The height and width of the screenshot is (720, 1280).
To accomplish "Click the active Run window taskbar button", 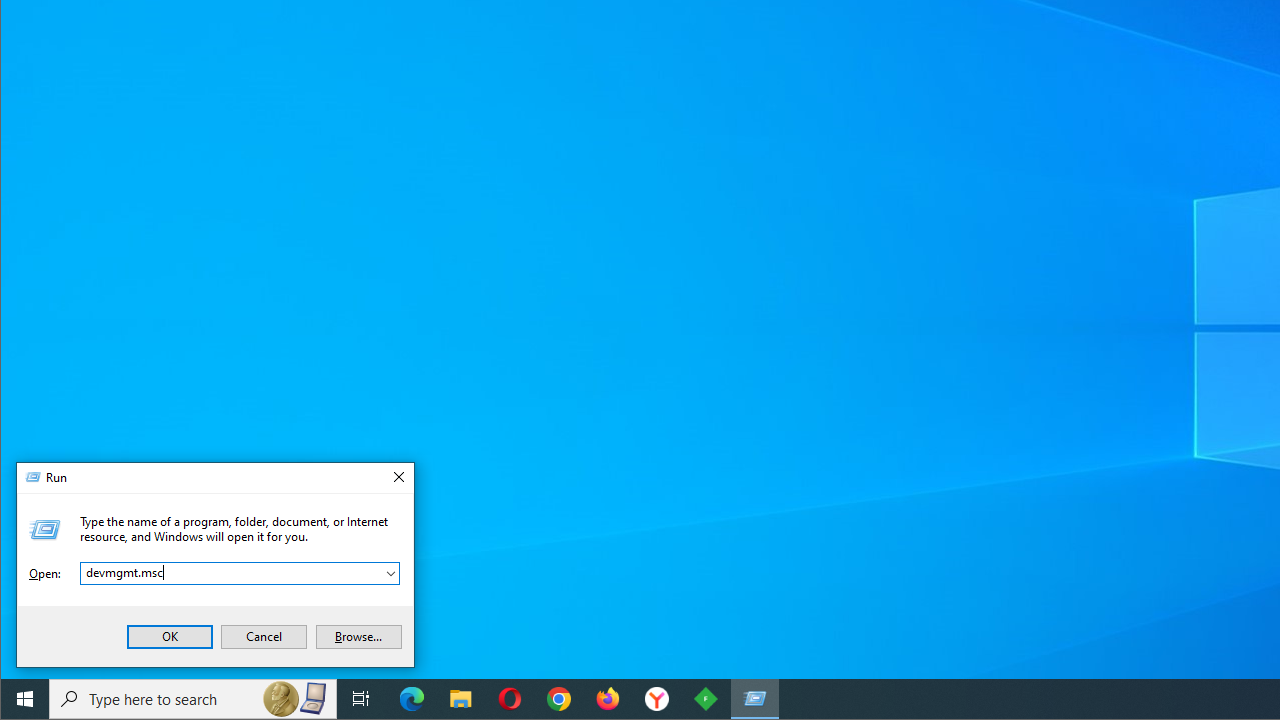I will coord(755,699).
